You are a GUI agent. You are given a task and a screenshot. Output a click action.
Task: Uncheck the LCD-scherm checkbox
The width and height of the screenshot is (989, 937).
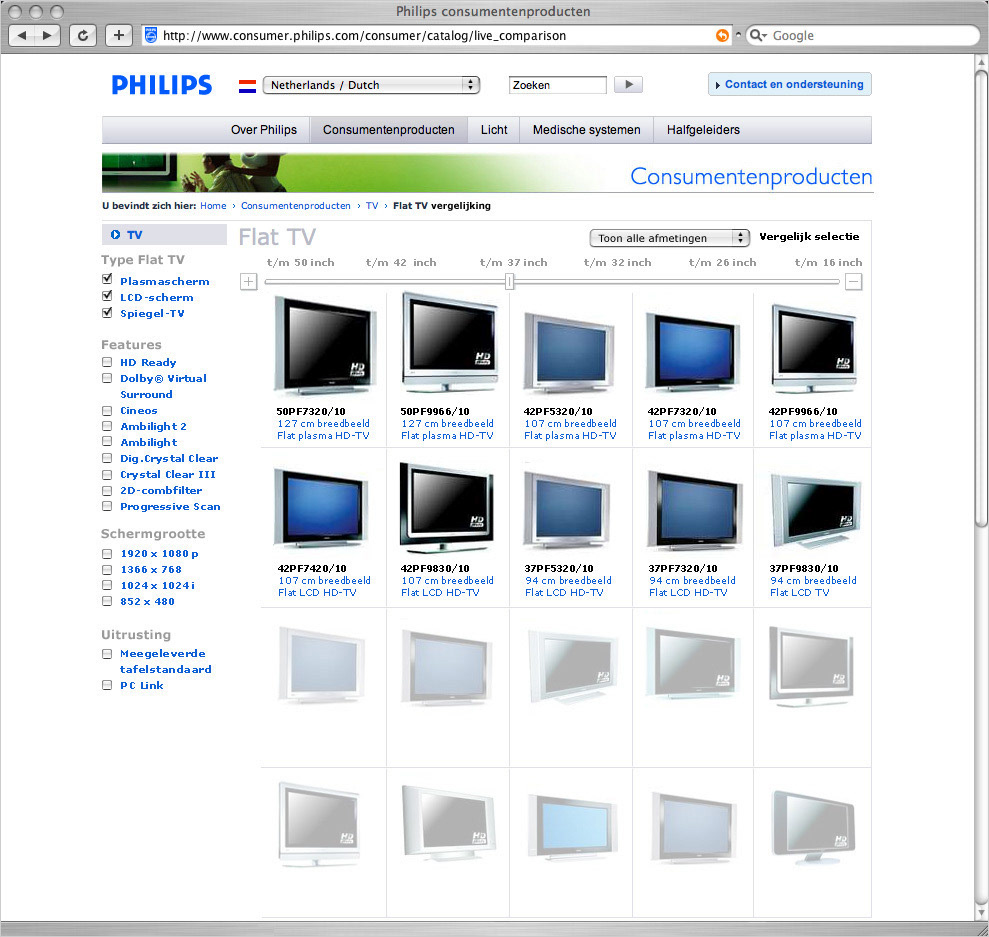point(107,296)
